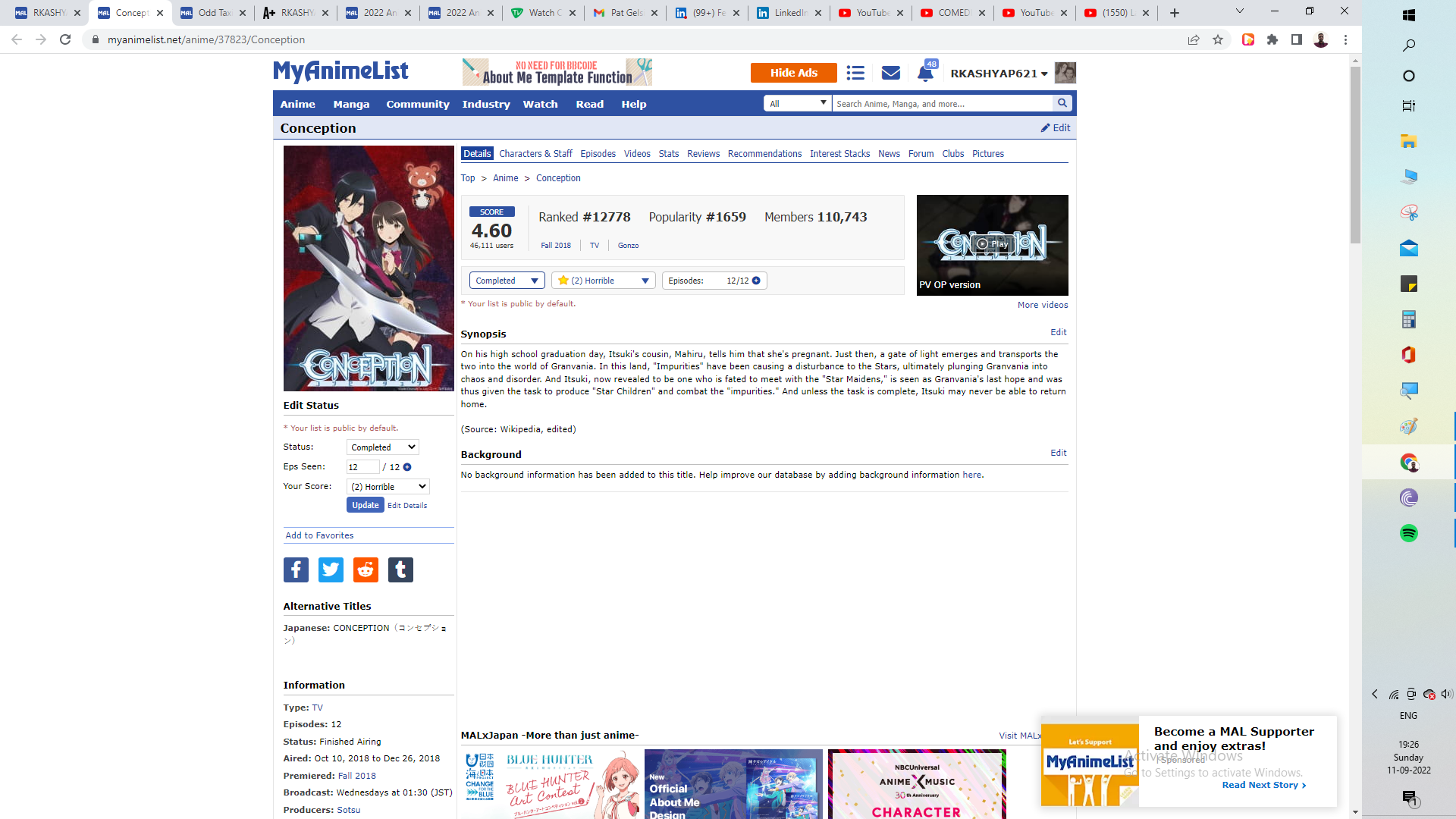Open the search category All dropdown
The width and height of the screenshot is (1456, 819).
tap(798, 103)
